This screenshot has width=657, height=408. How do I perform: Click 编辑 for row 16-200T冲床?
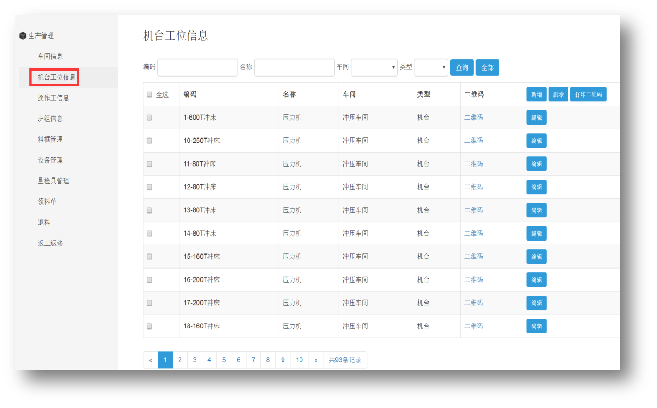pyautogui.click(x=536, y=280)
